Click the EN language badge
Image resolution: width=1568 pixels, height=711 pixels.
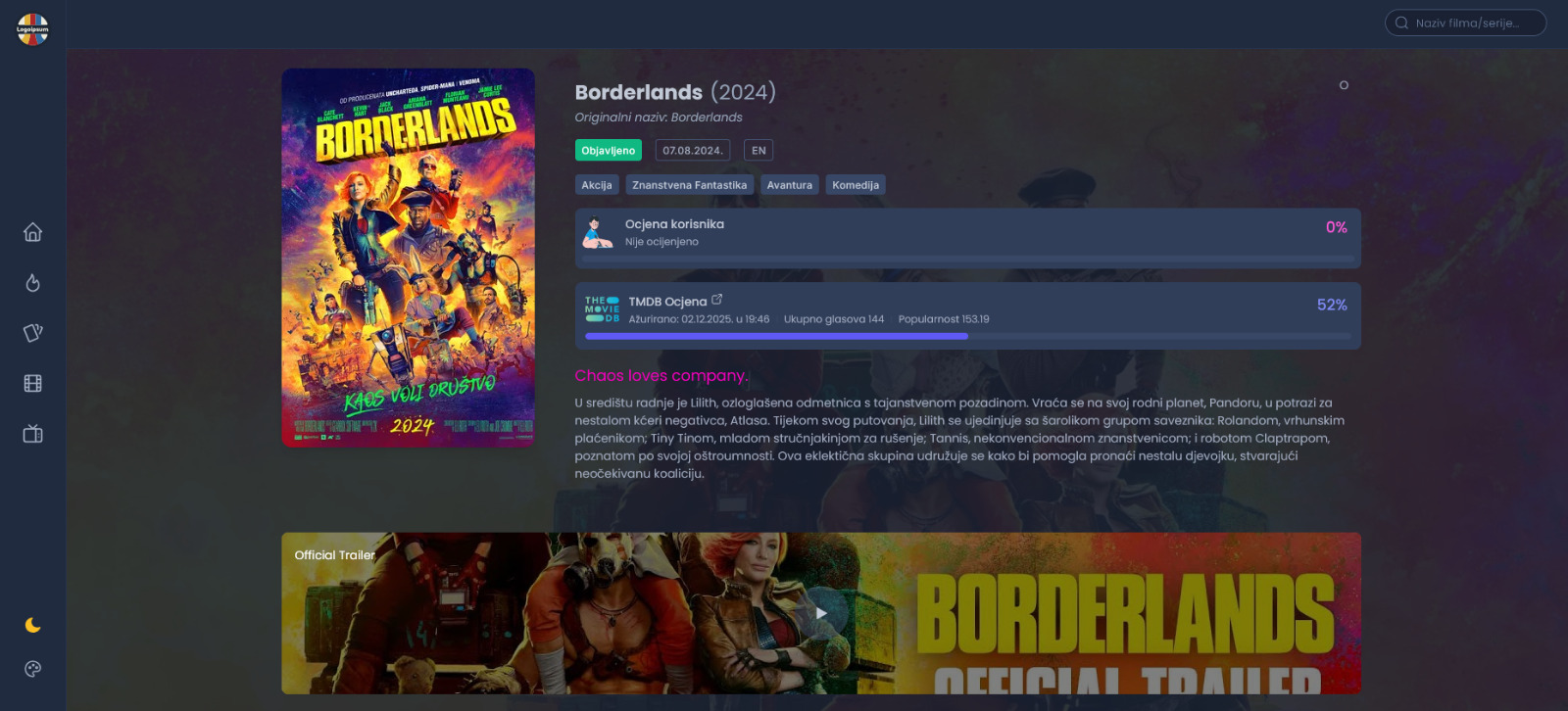[x=759, y=150]
